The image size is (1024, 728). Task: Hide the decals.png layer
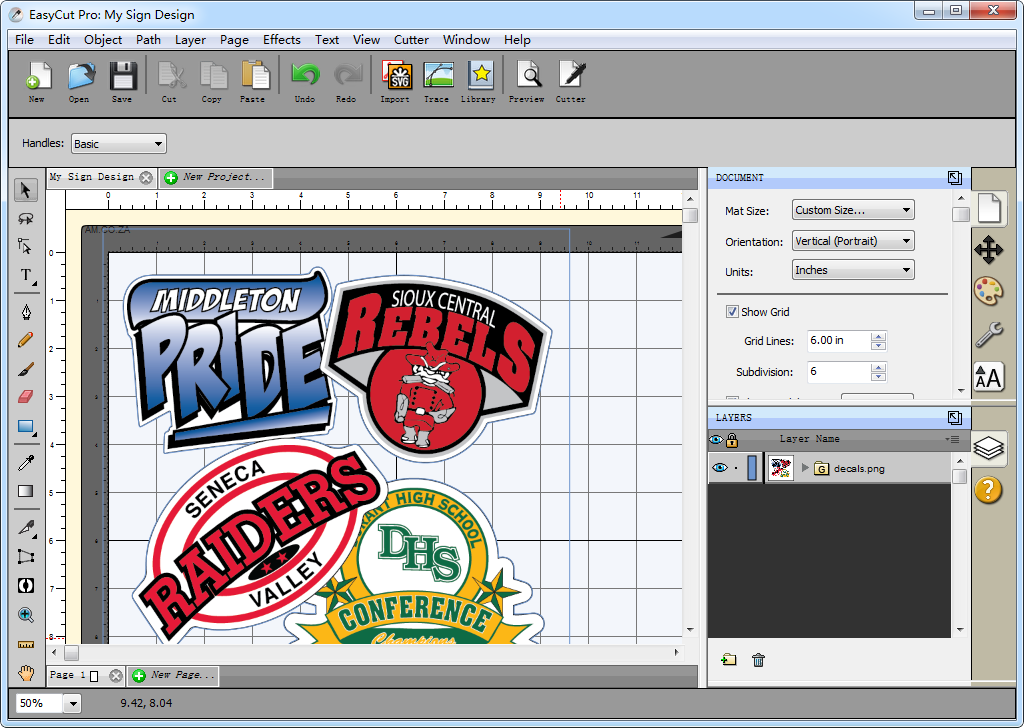point(722,466)
